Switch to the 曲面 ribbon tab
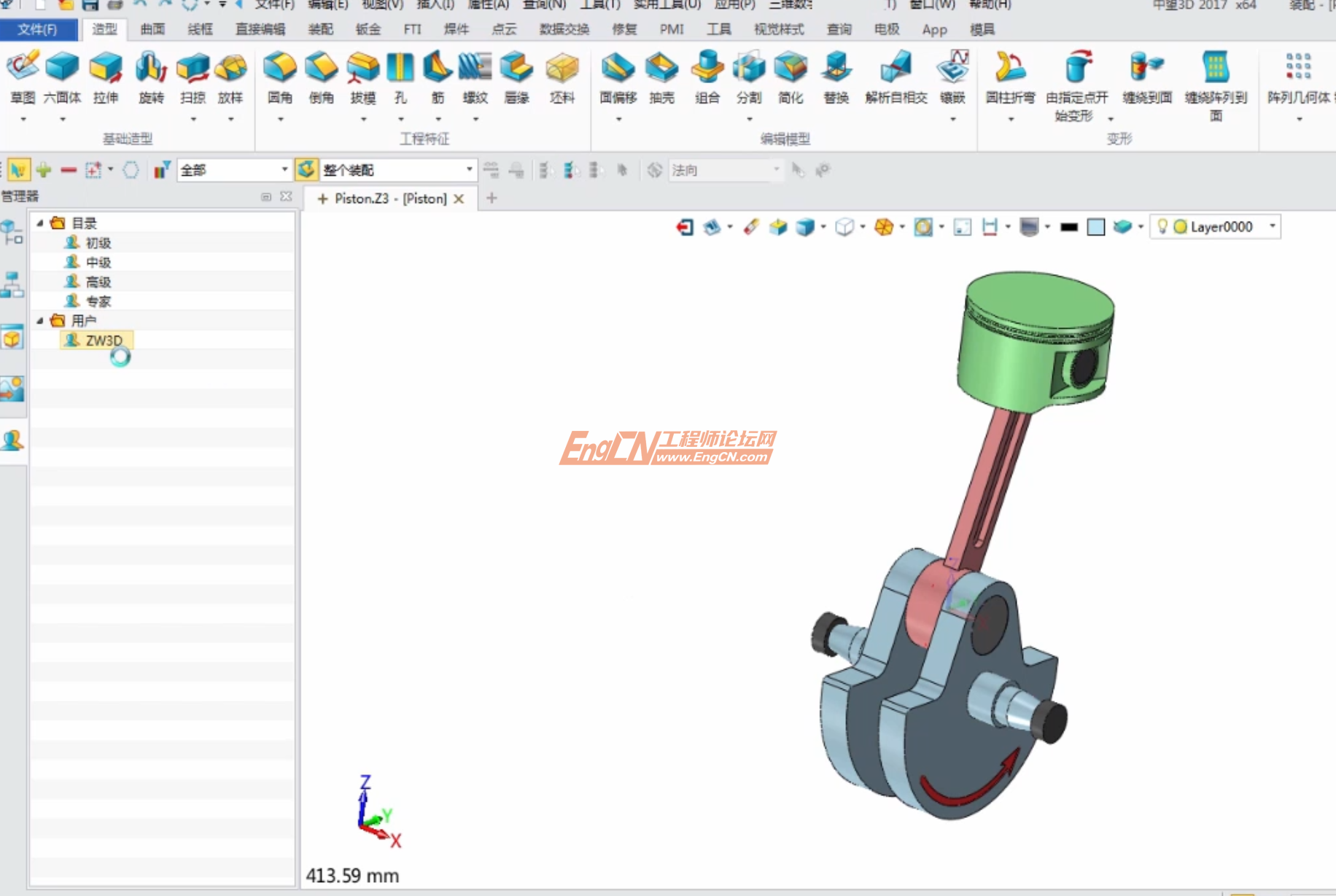The width and height of the screenshot is (1336, 896). (152, 29)
